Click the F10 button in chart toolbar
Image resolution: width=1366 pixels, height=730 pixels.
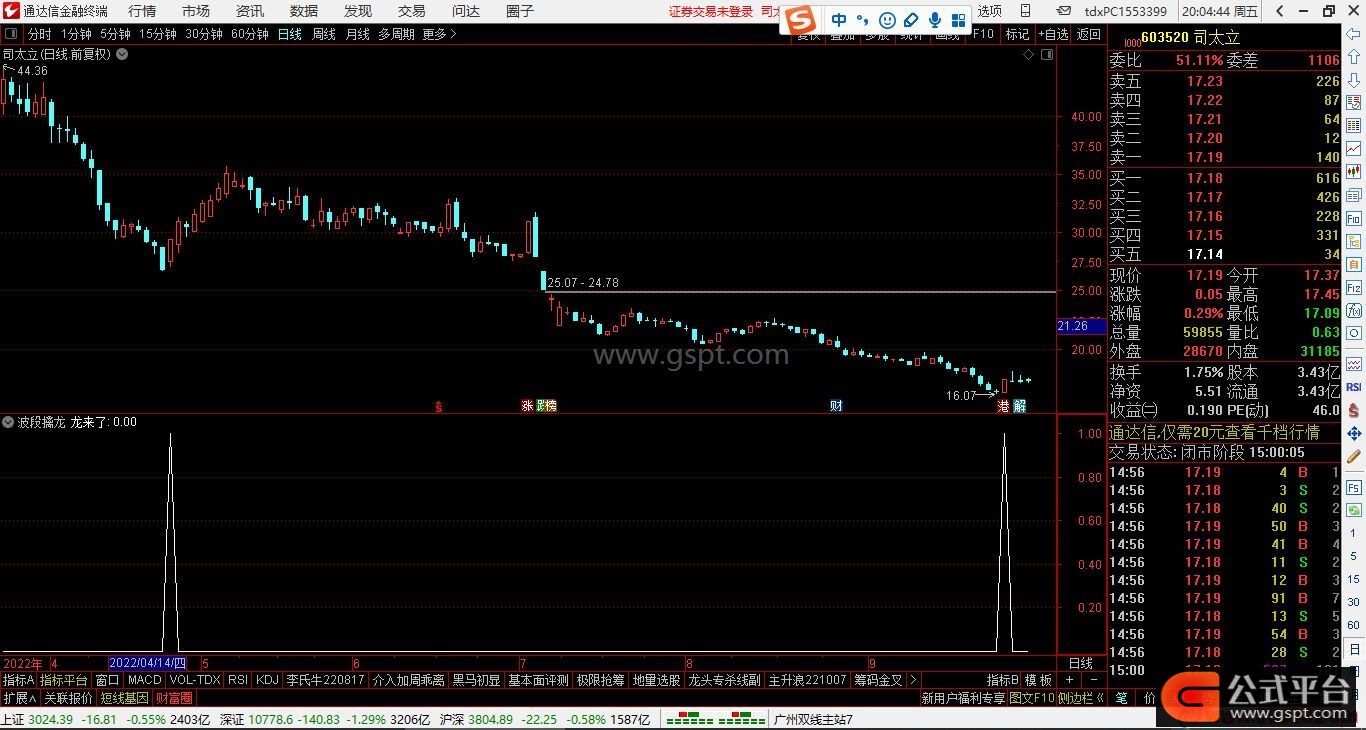983,34
